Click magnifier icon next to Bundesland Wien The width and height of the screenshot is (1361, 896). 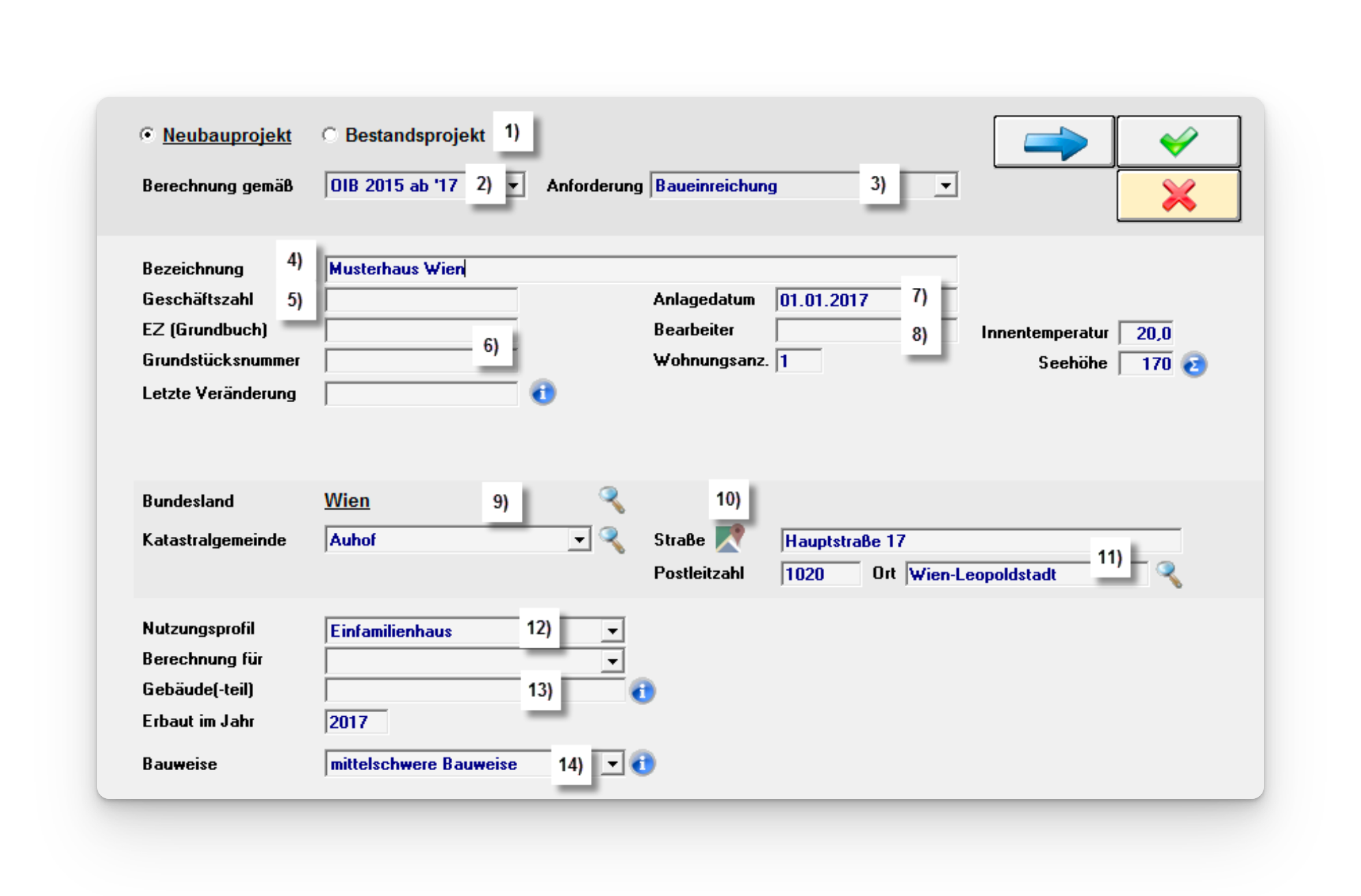(611, 500)
